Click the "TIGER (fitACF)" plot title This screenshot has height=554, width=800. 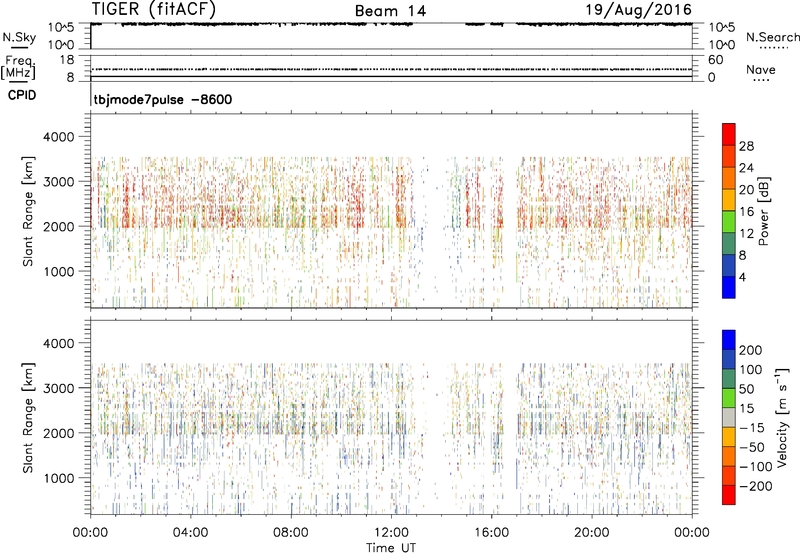click(x=154, y=9)
